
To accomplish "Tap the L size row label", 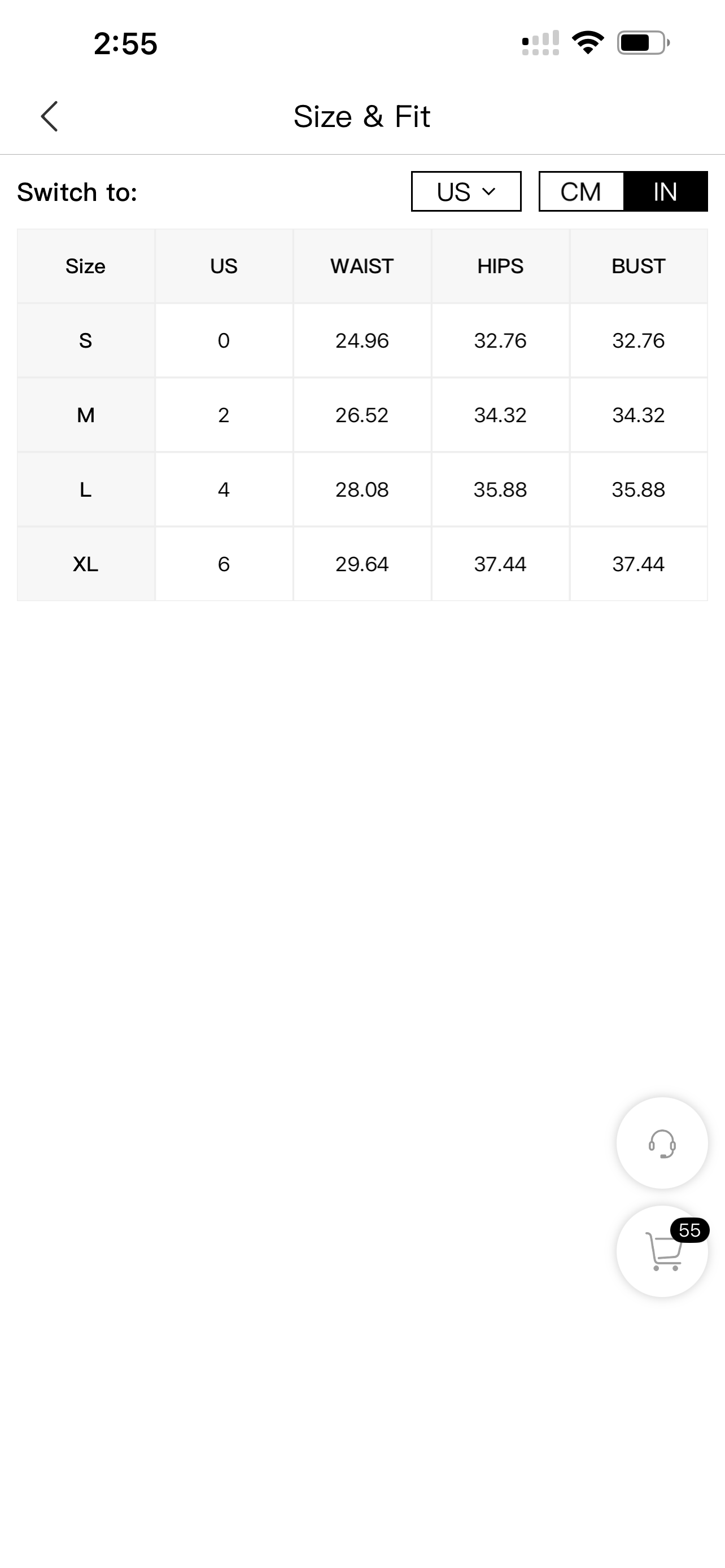I will [x=86, y=489].
